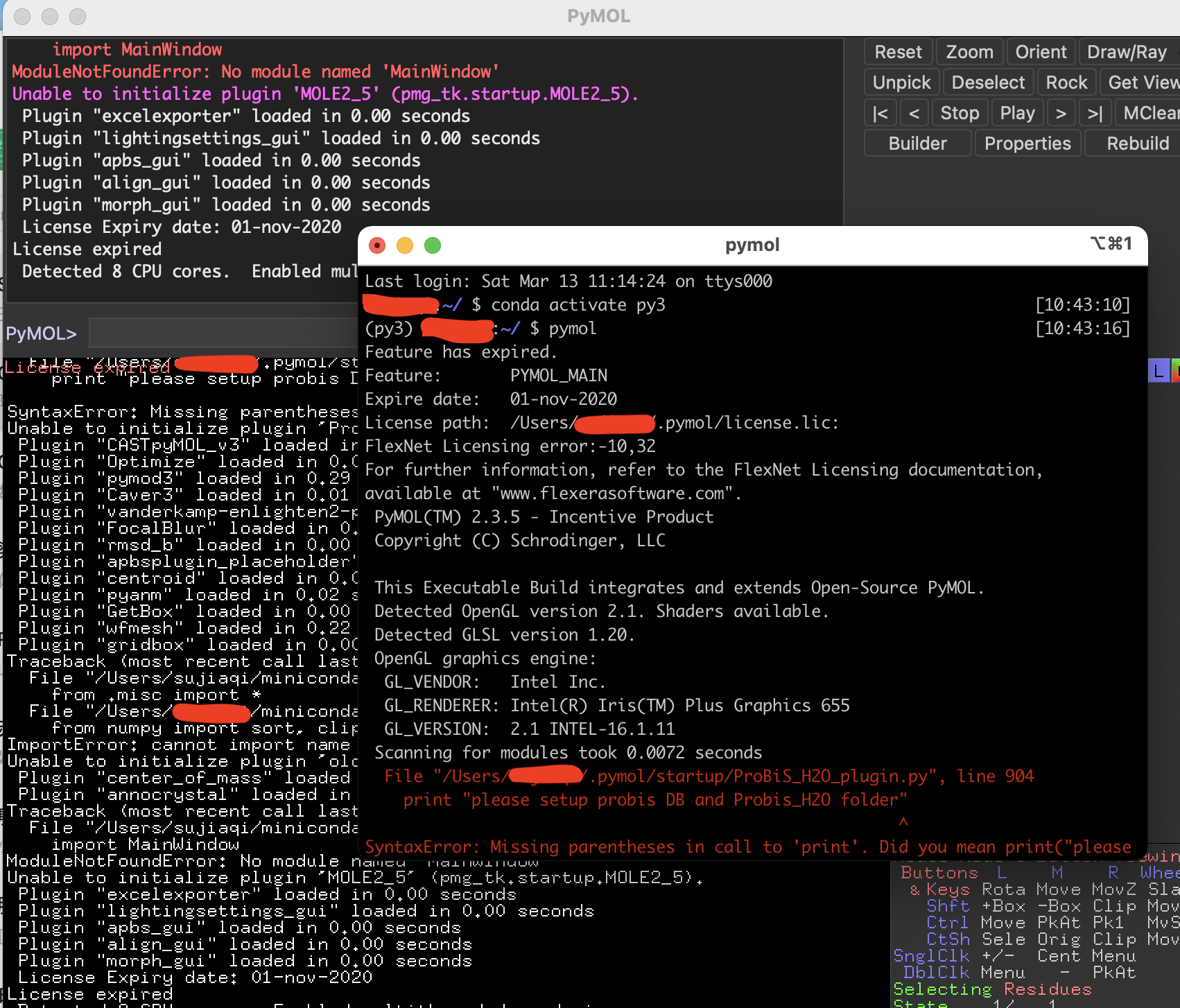
Task: Click the Deselect button
Action: tap(988, 82)
